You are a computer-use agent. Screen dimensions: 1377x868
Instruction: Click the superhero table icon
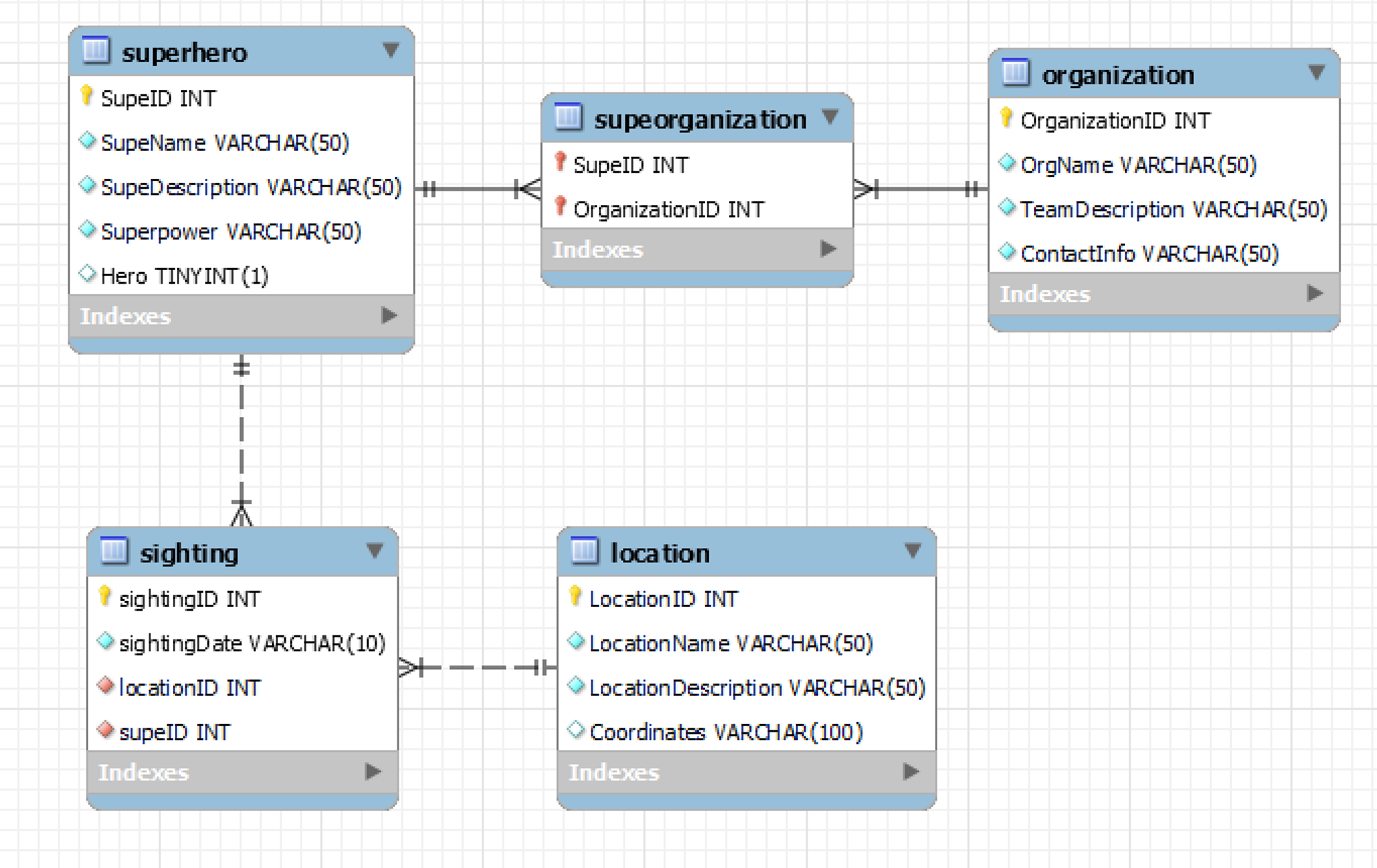tap(96, 50)
